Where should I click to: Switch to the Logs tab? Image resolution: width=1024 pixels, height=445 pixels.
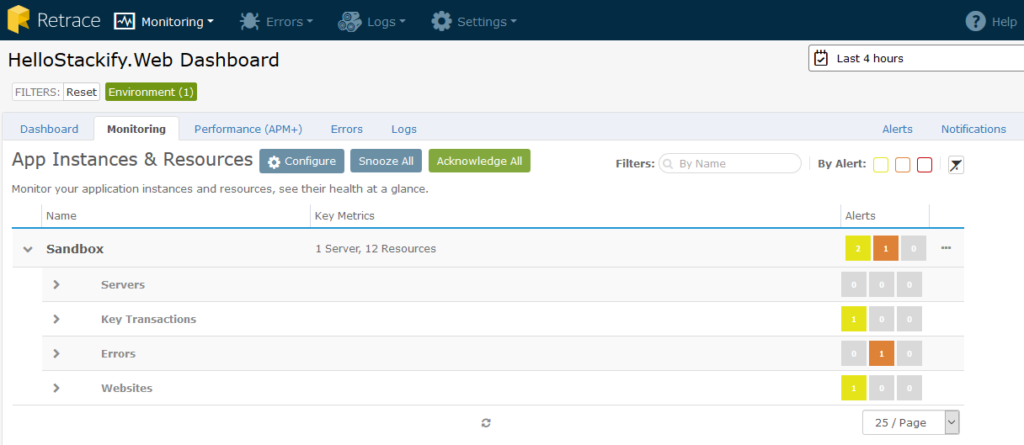(x=404, y=129)
